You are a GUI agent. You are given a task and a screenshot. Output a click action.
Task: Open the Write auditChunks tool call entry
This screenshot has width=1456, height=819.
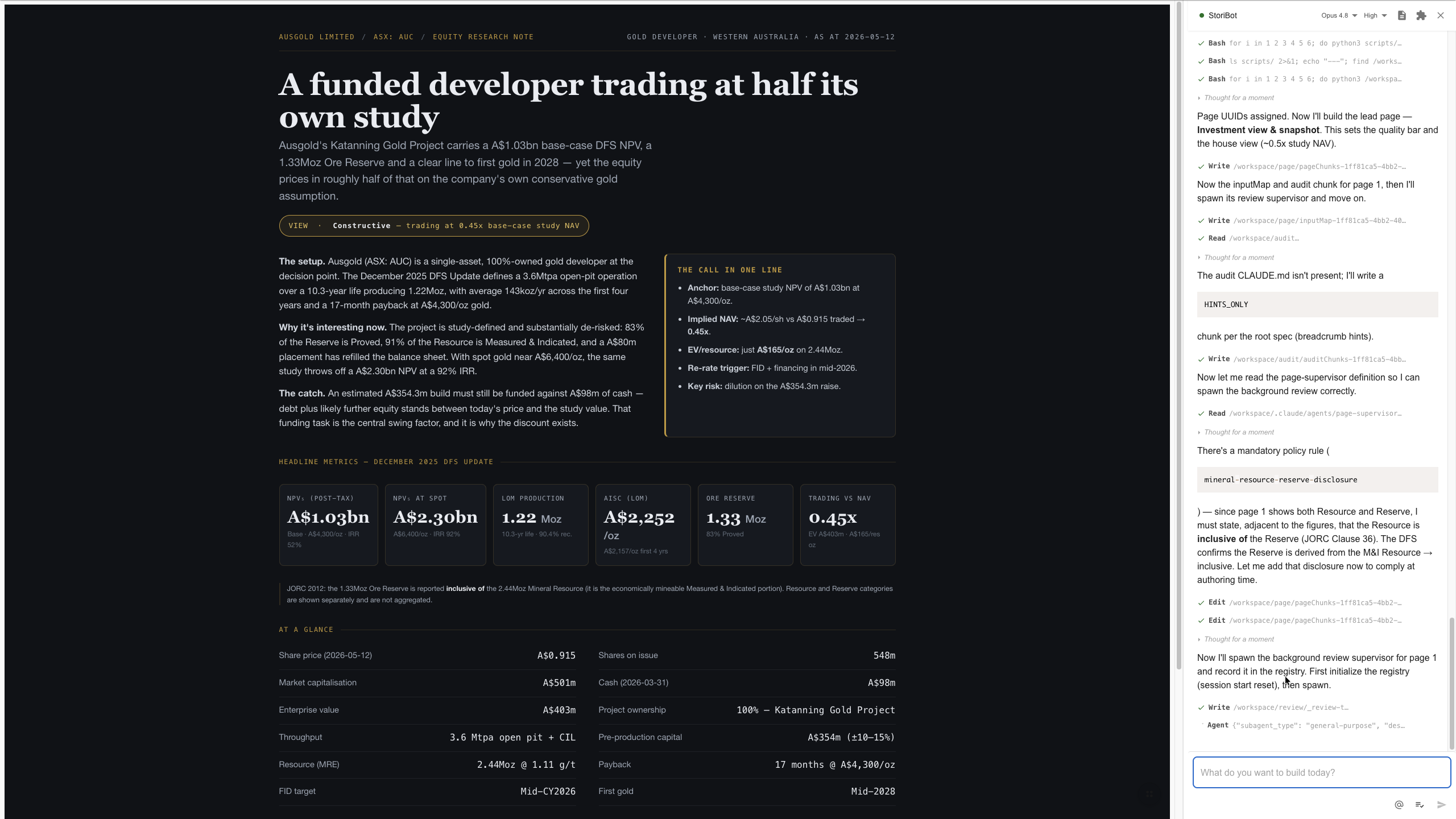pos(1301,359)
